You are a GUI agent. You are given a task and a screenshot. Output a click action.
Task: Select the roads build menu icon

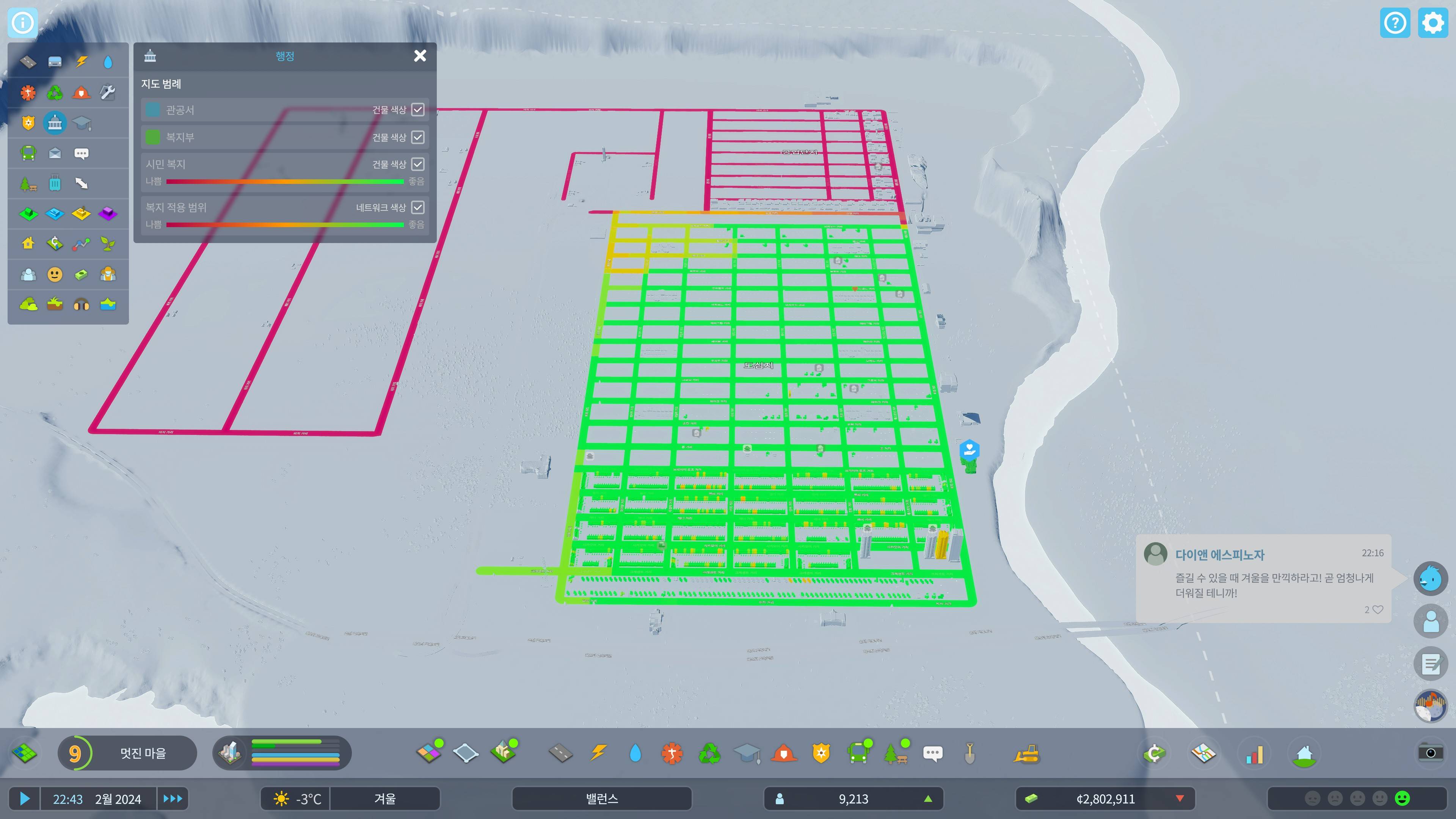561,753
